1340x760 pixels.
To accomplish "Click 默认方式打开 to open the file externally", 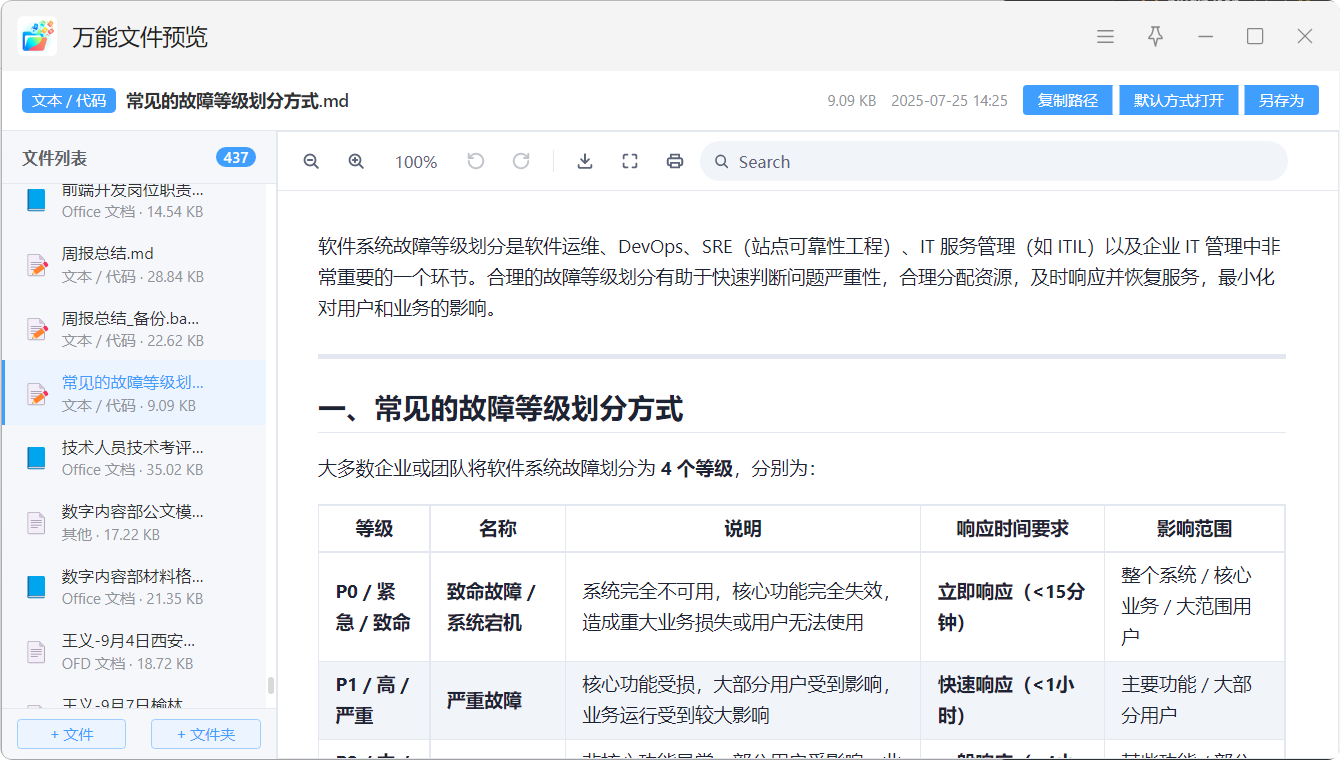I will click(x=1178, y=100).
